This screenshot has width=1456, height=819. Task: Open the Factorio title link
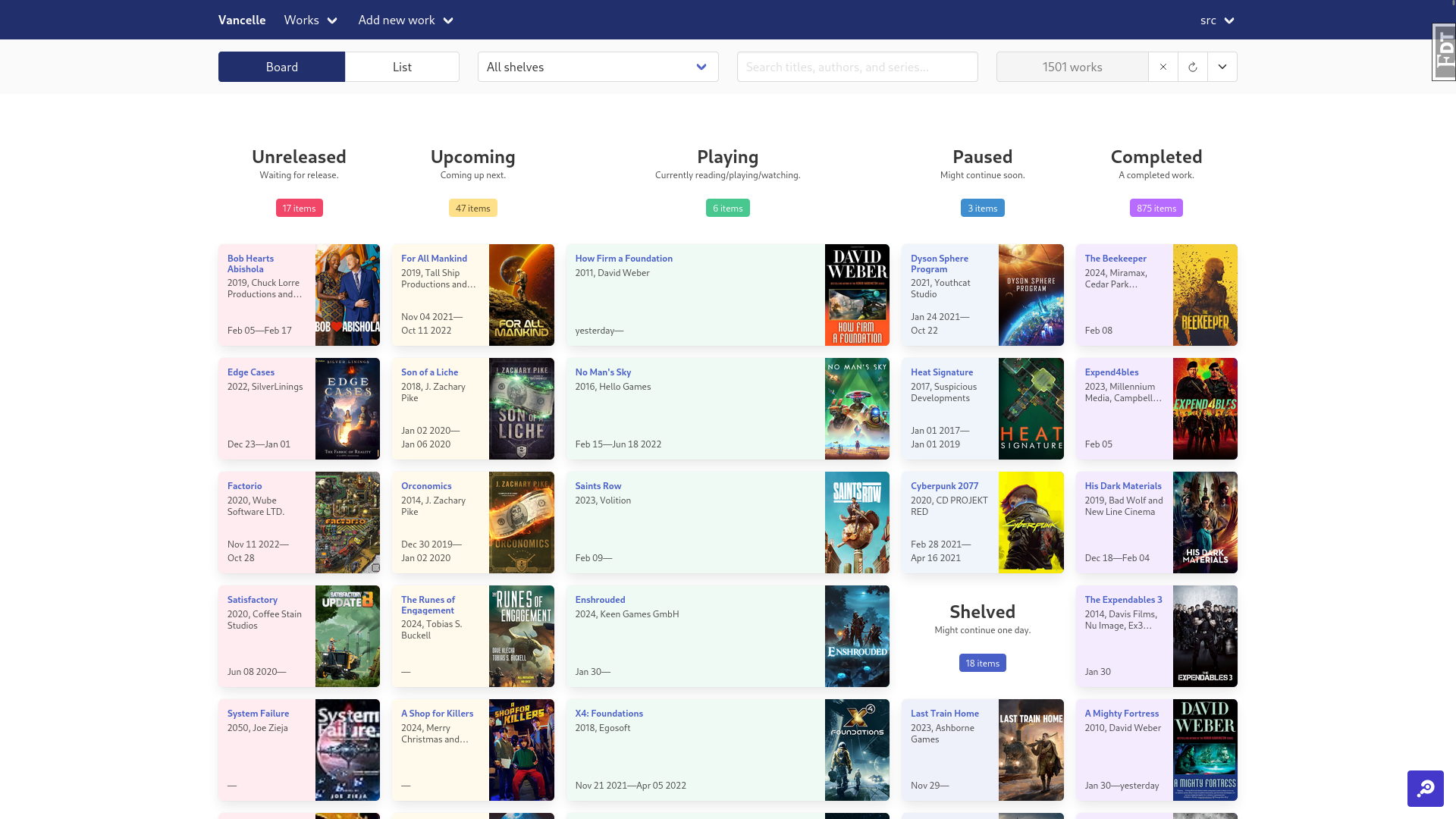point(244,486)
